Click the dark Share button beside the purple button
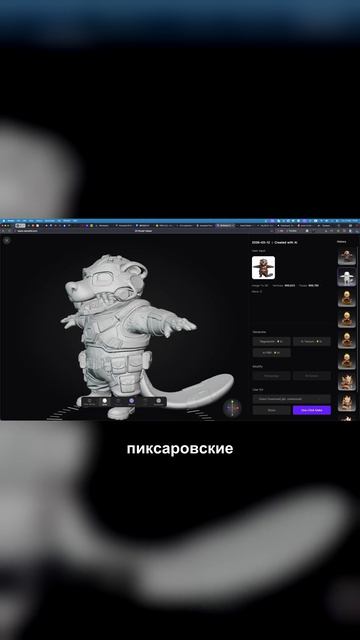Screen dimensions: 360x640 (271, 410)
